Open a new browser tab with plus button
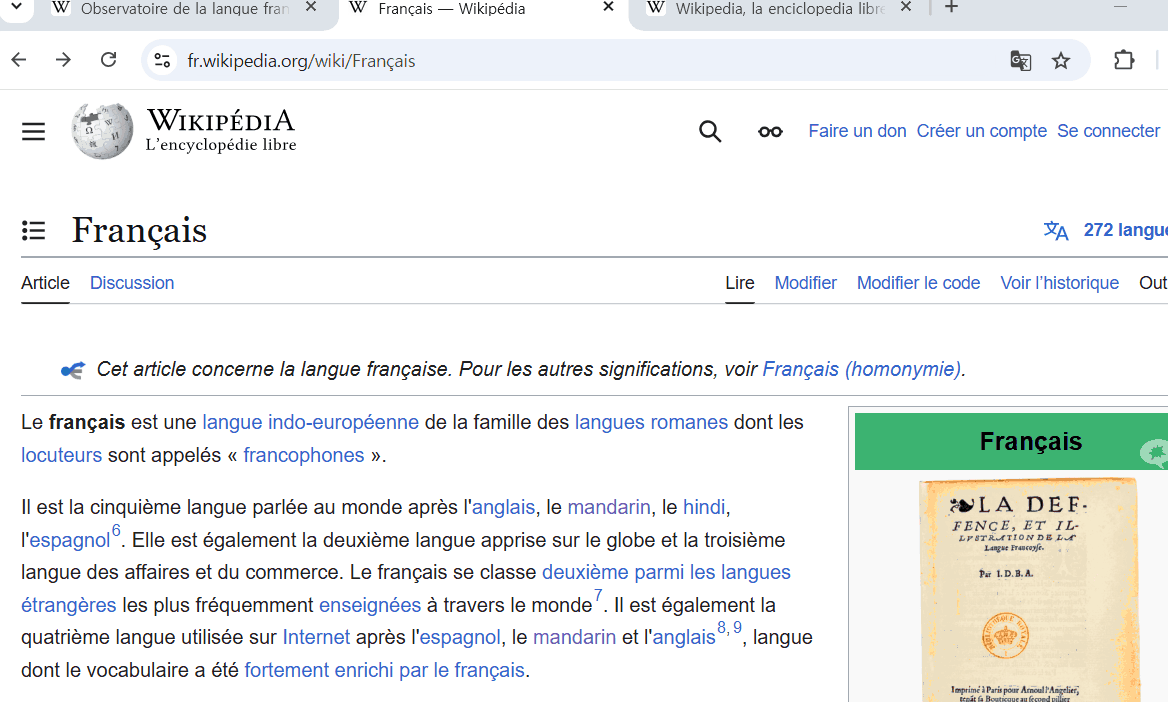This screenshot has width=1168, height=702. coord(950,8)
